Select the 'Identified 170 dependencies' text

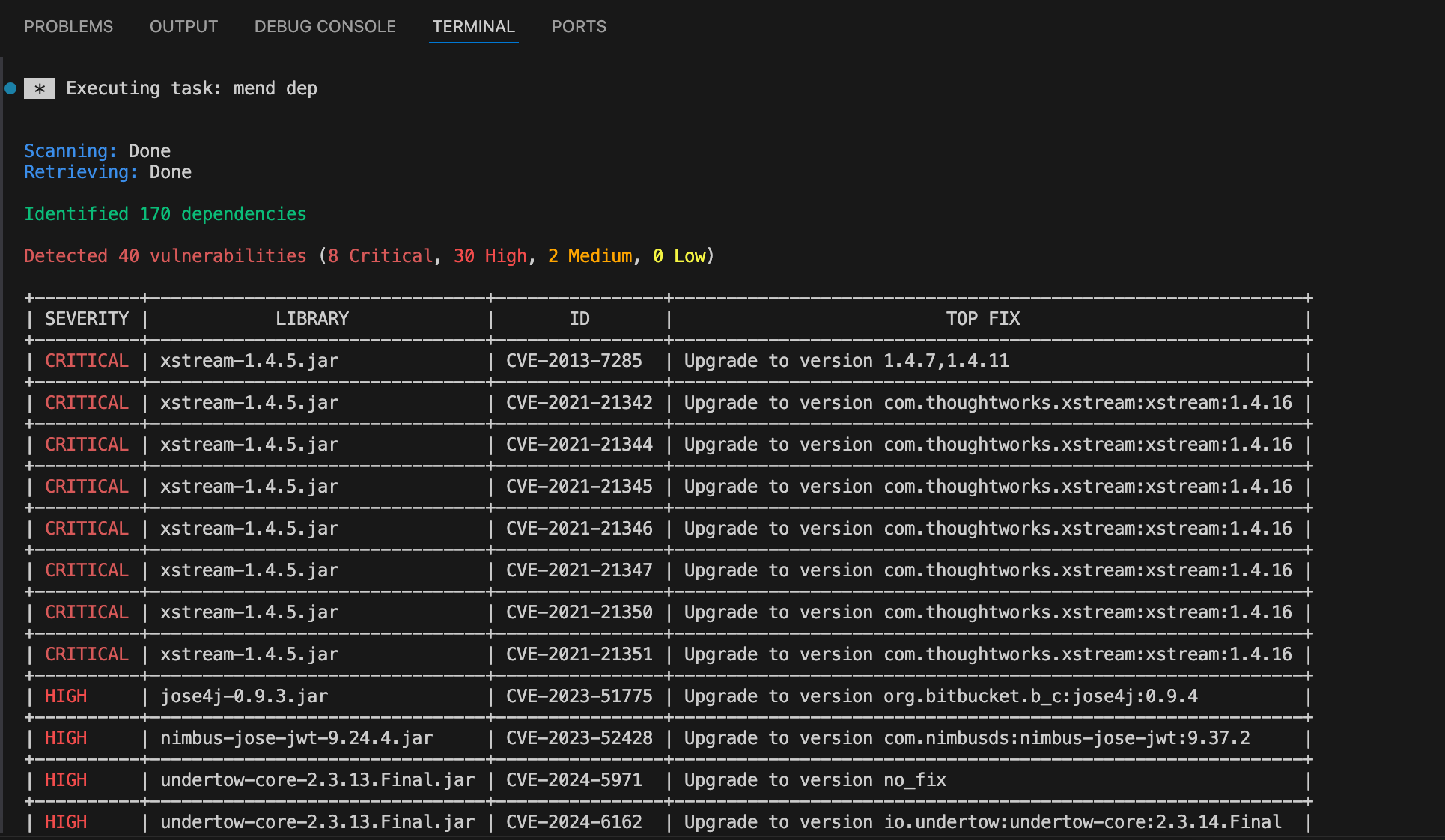pyautogui.click(x=165, y=213)
